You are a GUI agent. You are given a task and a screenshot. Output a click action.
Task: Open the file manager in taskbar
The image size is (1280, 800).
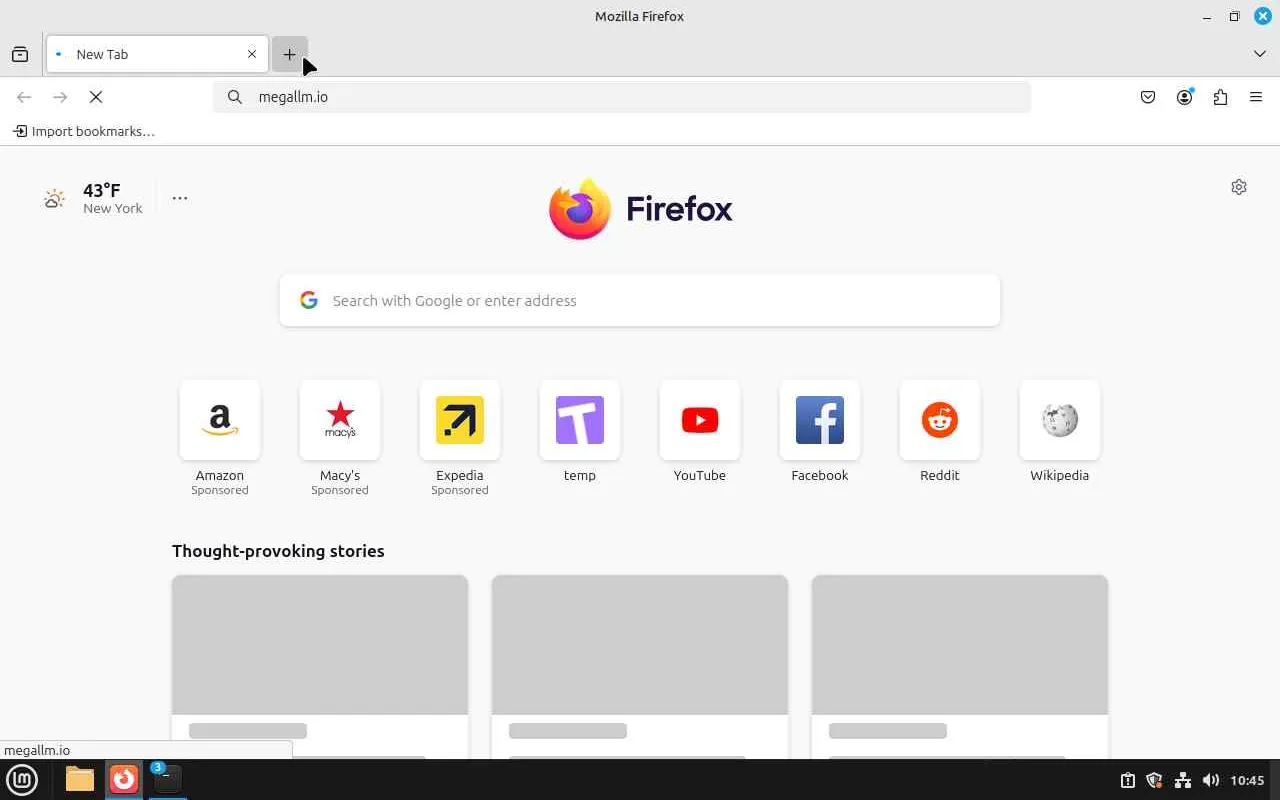pos(80,779)
